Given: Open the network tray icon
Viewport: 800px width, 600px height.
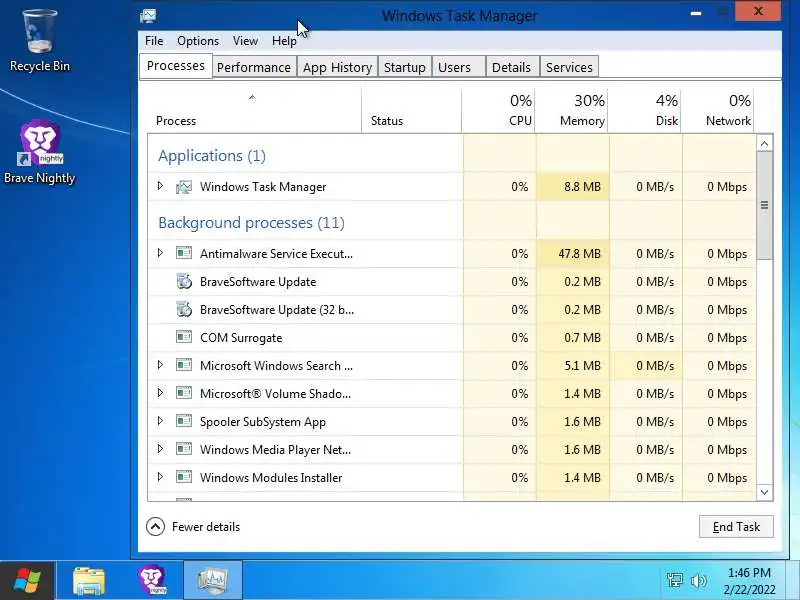Looking at the screenshot, I should [674, 581].
